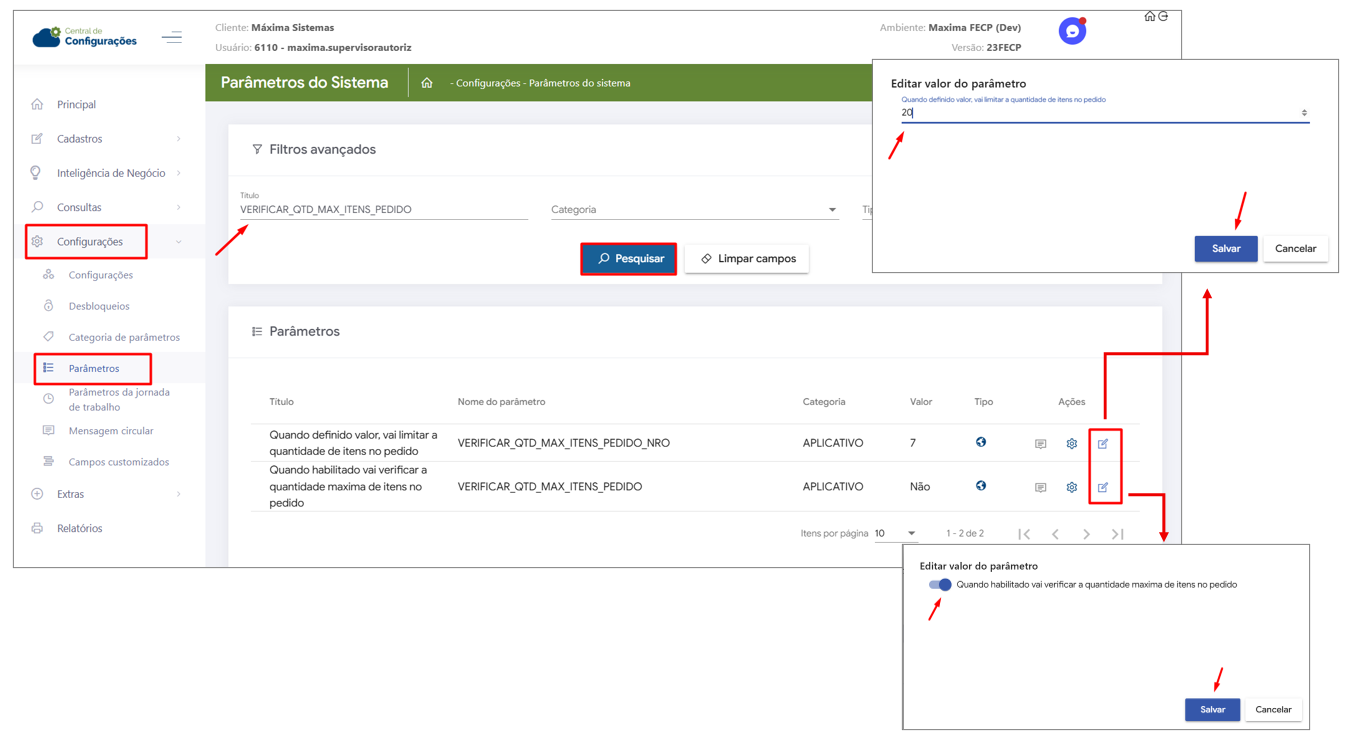This screenshot has width=1350, height=741.
Task: Expand the Cadastros sidebar menu
Action: click(107, 139)
